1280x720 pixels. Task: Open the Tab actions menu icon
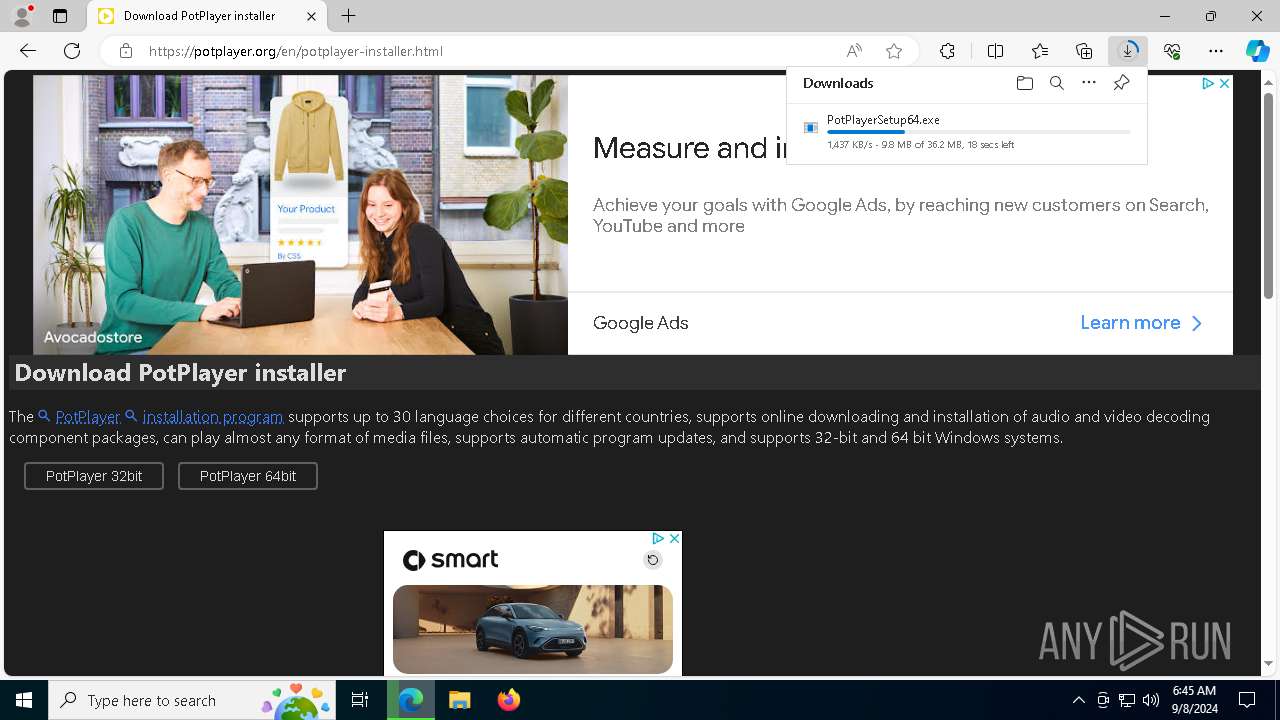(60, 16)
